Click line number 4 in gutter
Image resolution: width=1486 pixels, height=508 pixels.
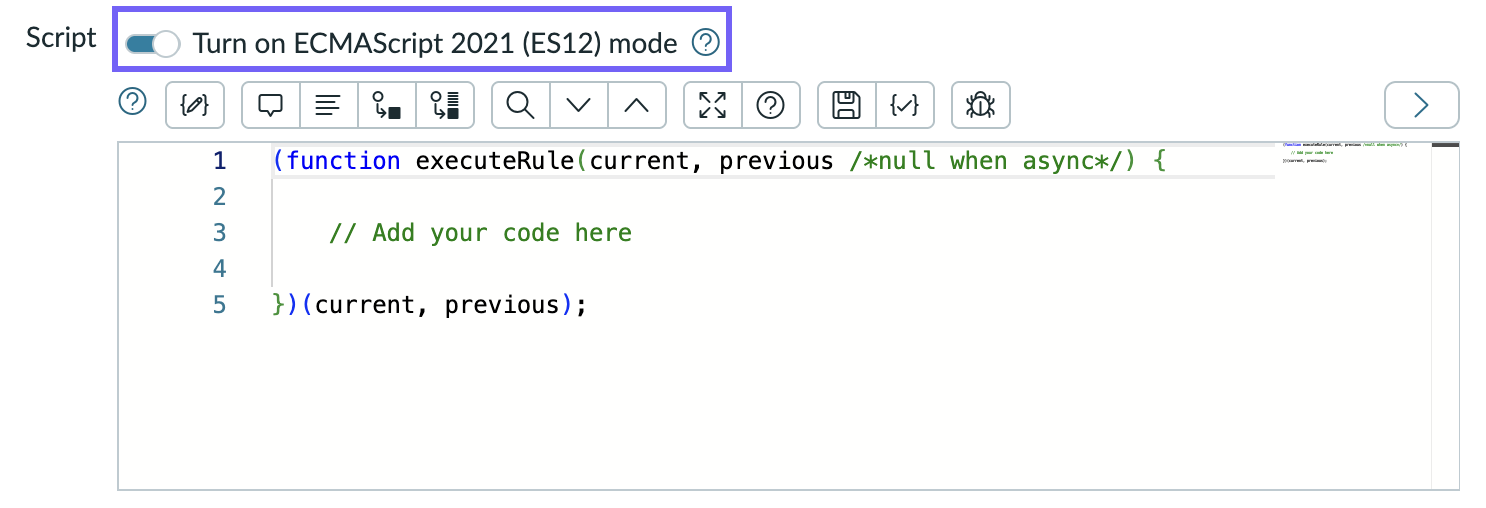(x=220, y=268)
